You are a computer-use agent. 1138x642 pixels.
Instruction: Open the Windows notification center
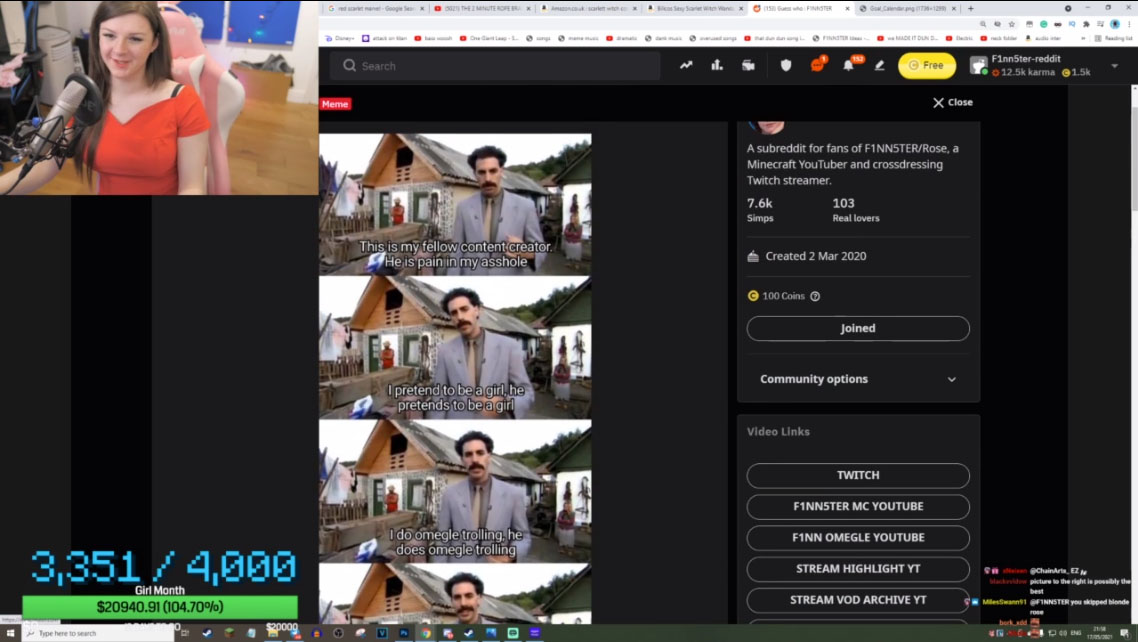pyautogui.click(x=1125, y=633)
